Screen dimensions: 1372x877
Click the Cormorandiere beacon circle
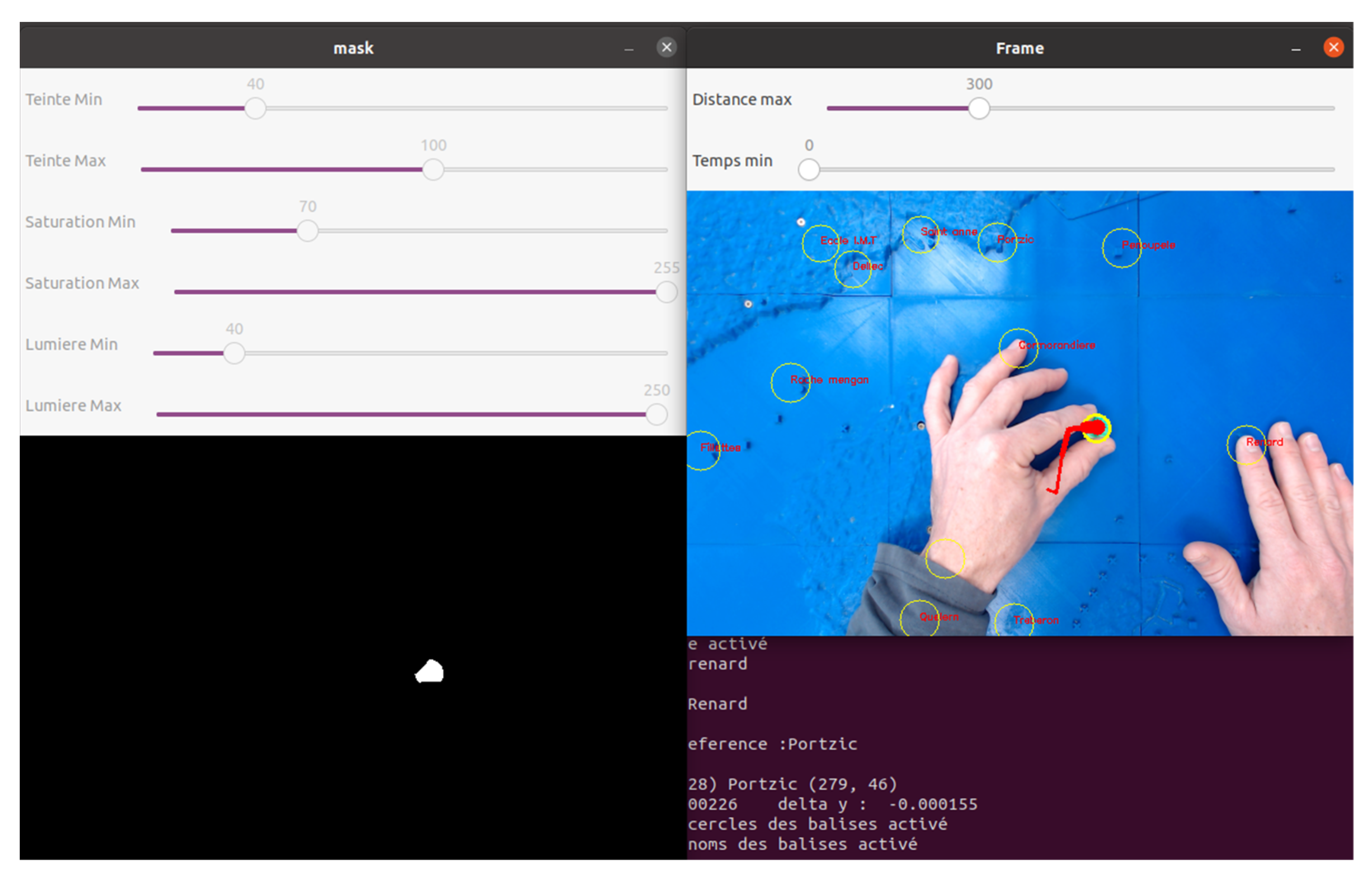click(1018, 348)
